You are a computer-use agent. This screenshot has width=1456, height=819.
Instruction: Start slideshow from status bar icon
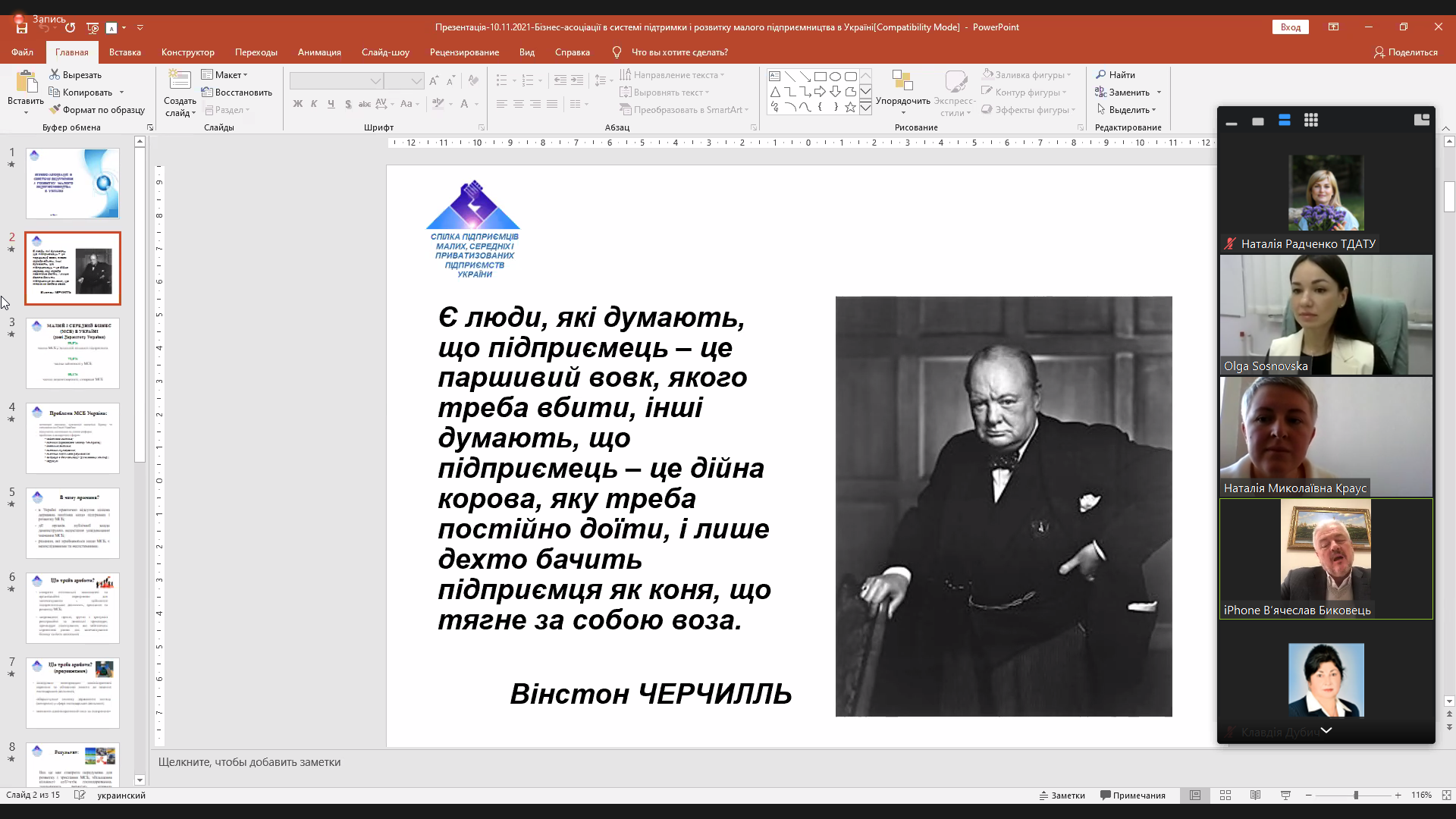(1285, 795)
